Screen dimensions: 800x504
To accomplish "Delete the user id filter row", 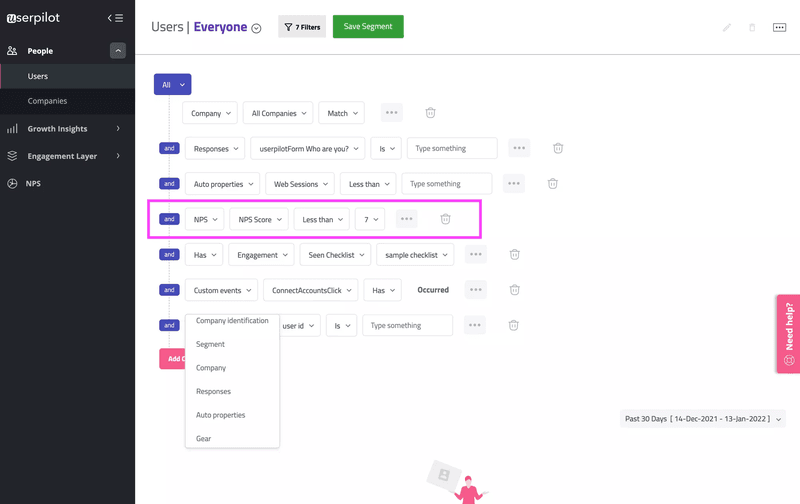I will (x=513, y=325).
